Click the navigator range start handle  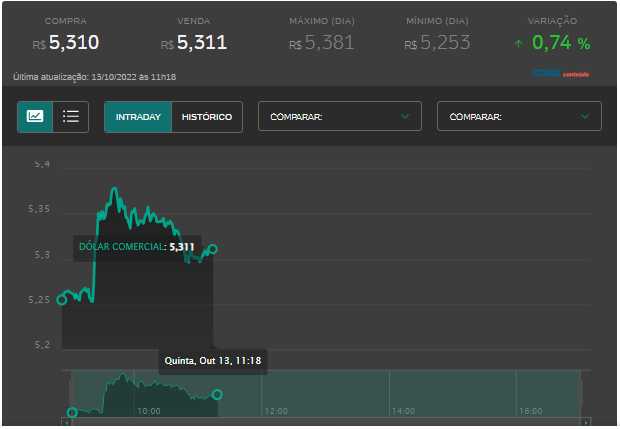[72, 412]
